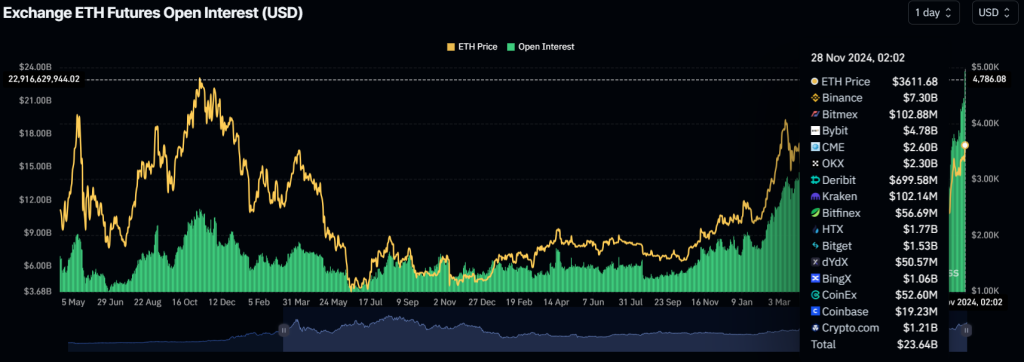
Task: Click the Kraken exchange icon
Action: point(814,196)
